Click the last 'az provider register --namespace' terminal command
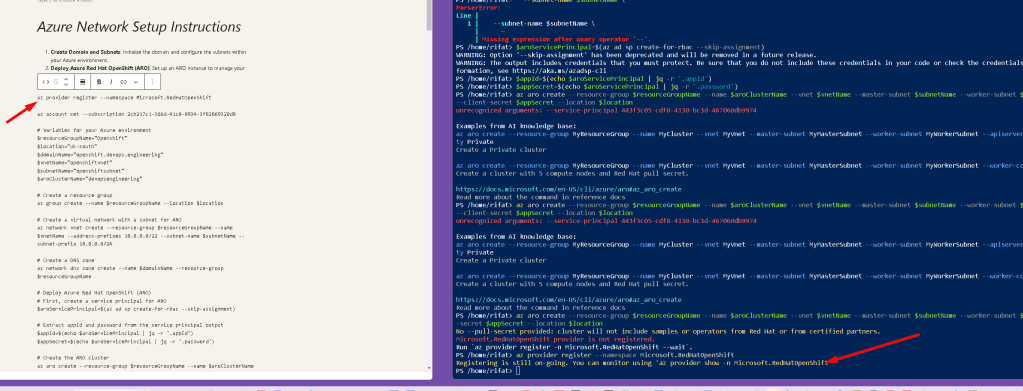The width and height of the screenshot is (1023, 391). pyautogui.click(x=624, y=354)
